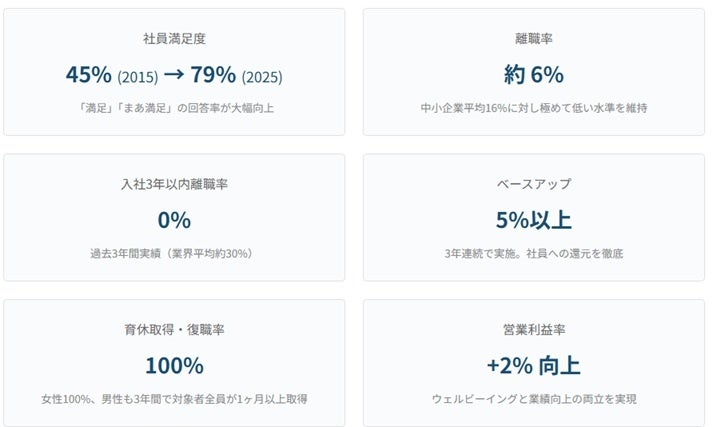The height and width of the screenshot is (427, 713).
Task: Click the ウェルビーイングと業績向上 description text
Action: (534, 399)
